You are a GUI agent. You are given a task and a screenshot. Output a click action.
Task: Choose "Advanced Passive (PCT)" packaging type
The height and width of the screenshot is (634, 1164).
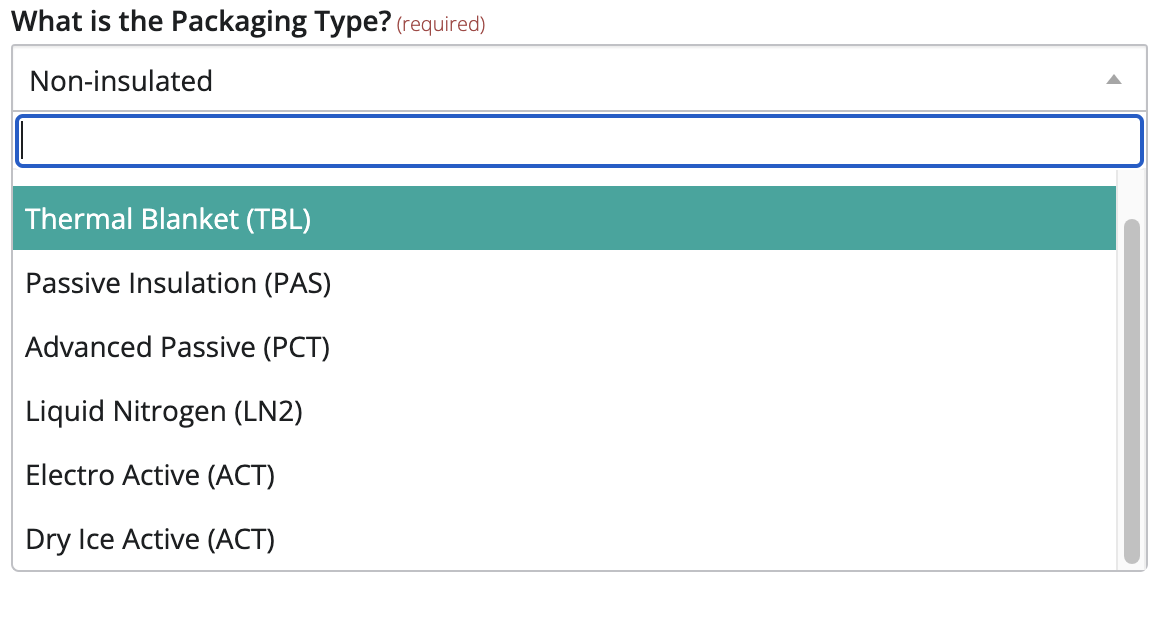pyautogui.click(x=178, y=347)
